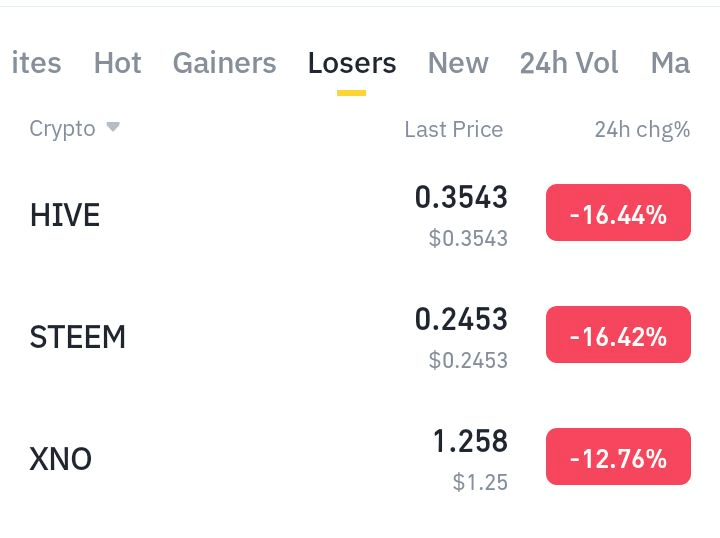Click STEEM last price 0.2453
This screenshot has width=720, height=538.
(x=461, y=320)
